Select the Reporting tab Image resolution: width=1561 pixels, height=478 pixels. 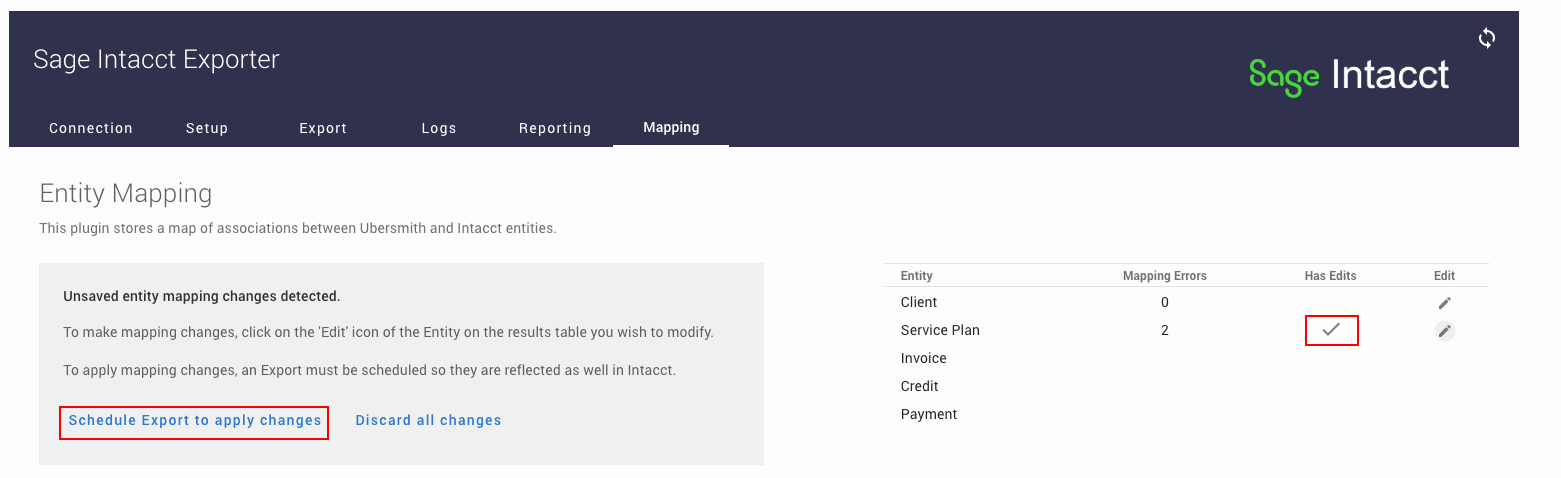(555, 128)
